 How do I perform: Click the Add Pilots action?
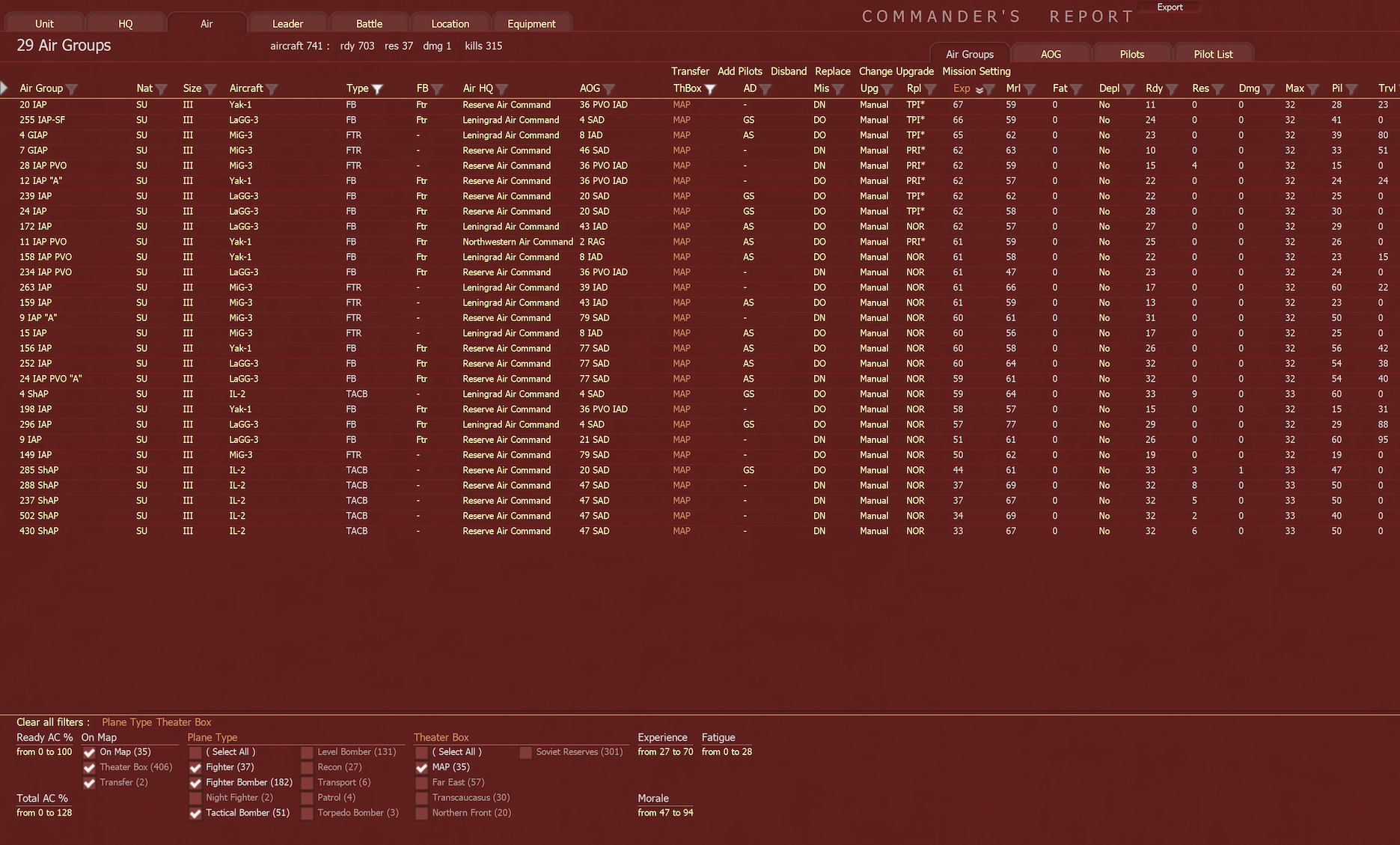click(740, 71)
